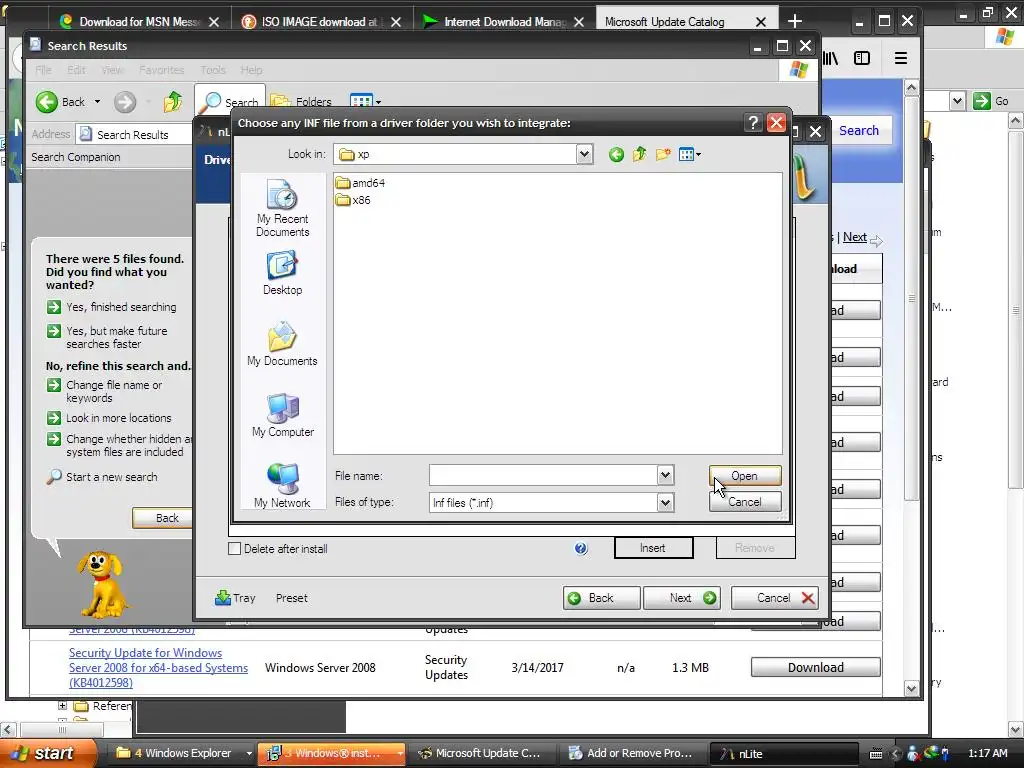Open View menu in Search Results window
The width and height of the screenshot is (1024, 768).
[112, 70]
